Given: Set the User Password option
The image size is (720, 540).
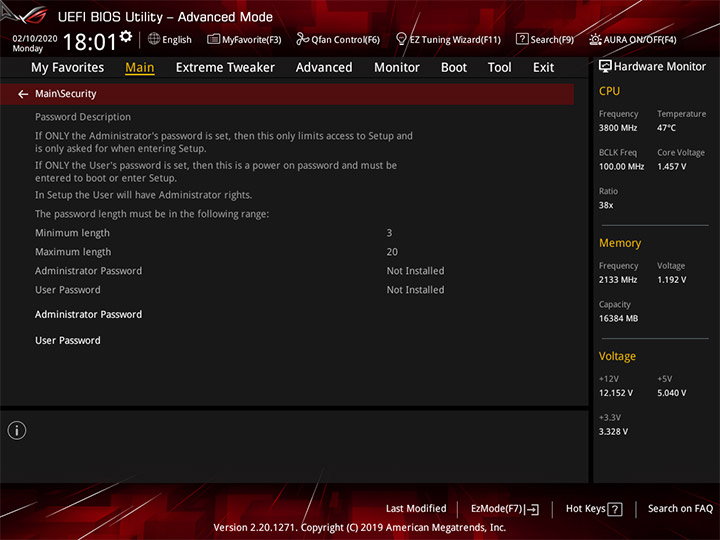Looking at the screenshot, I should click(x=68, y=341).
